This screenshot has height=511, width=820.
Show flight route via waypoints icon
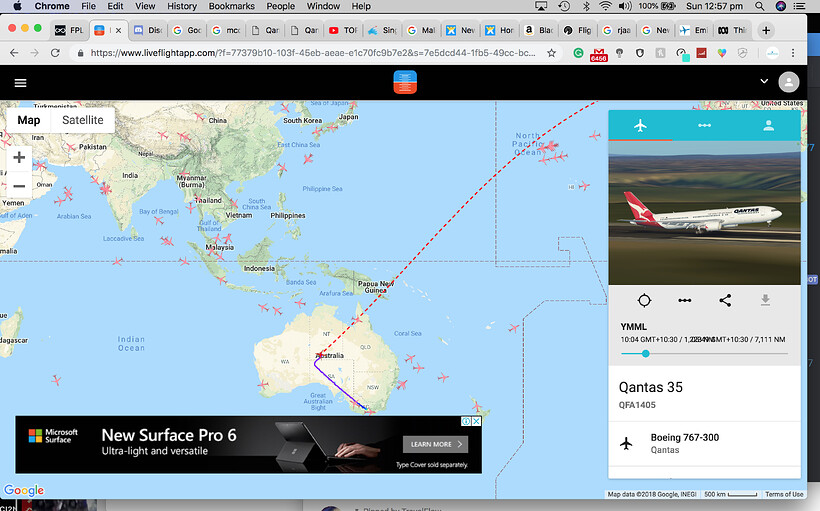[685, 300]
